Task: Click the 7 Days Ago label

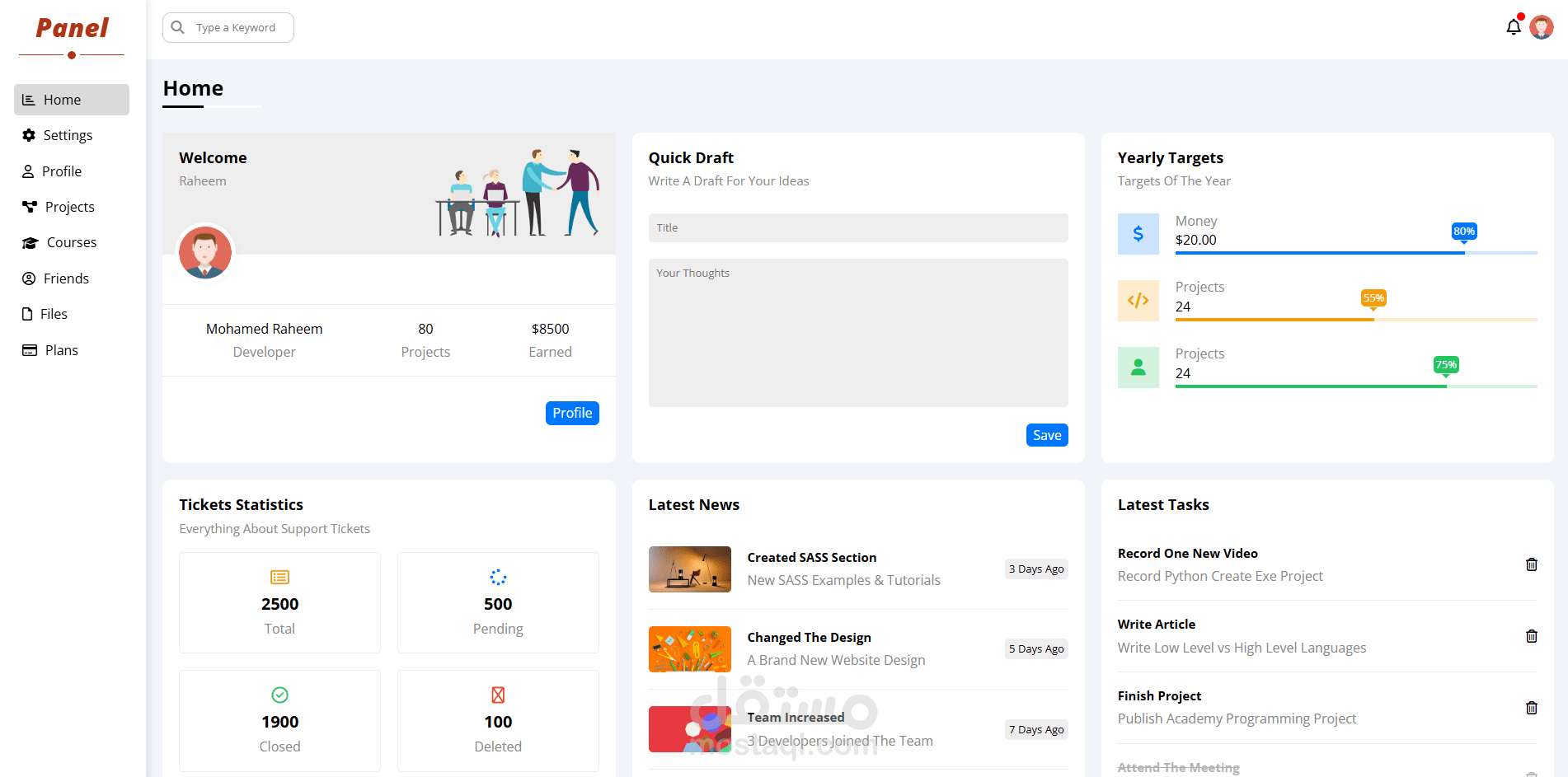Action: tap(1036, 730)
